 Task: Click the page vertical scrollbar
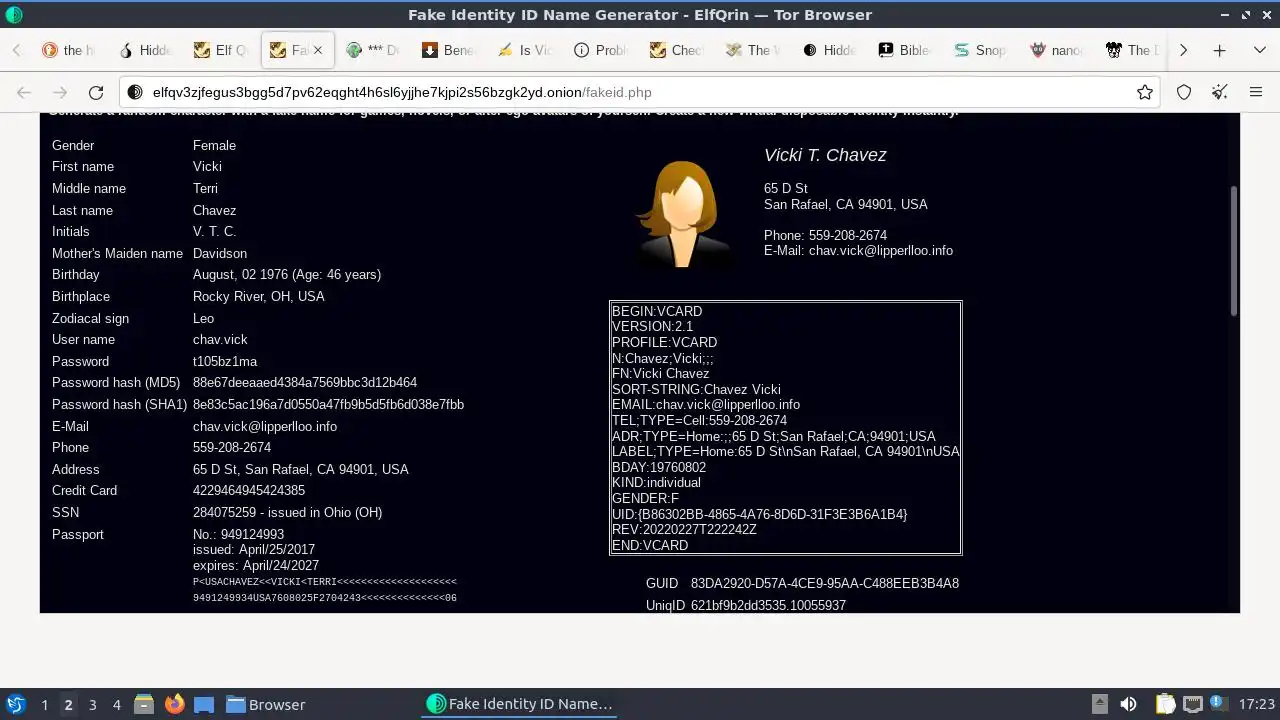(1234, 250)
